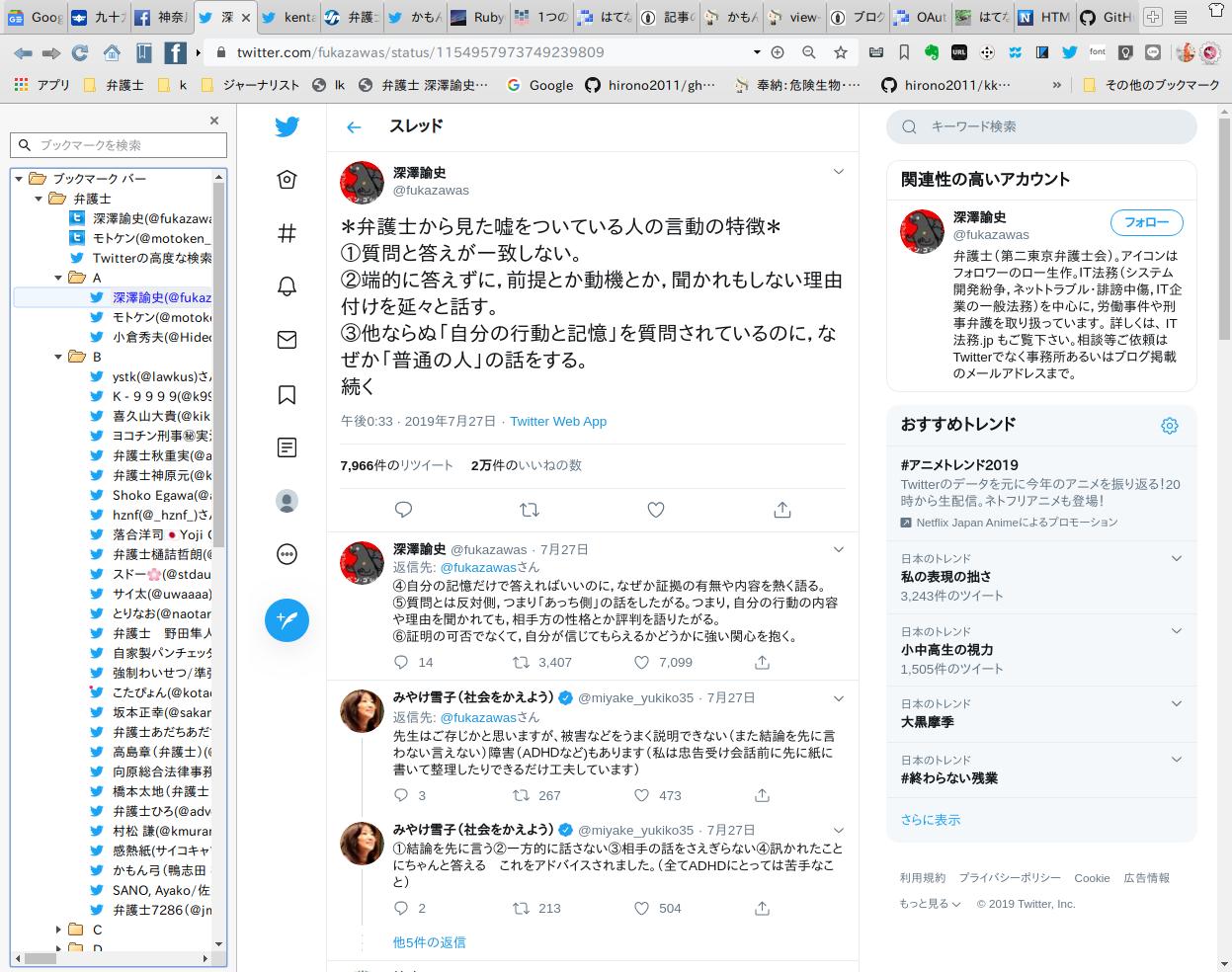
Task: Expand もっと見る footer menu
Action: click(929, 904)
